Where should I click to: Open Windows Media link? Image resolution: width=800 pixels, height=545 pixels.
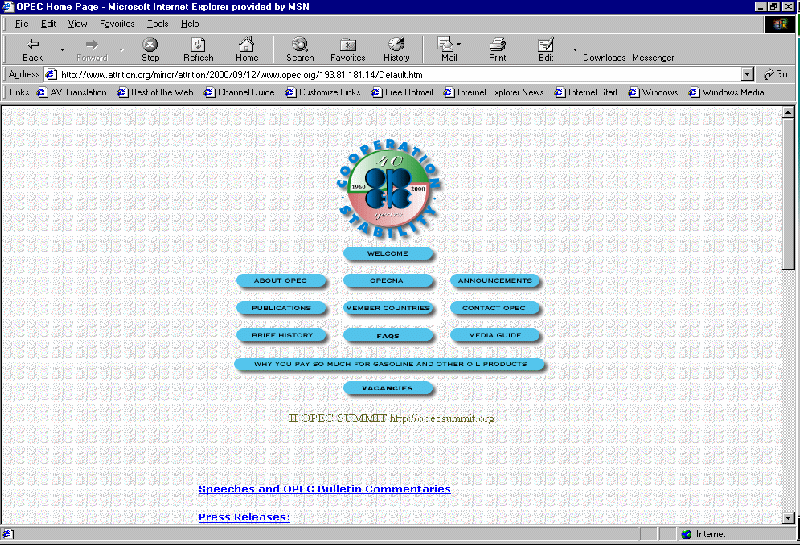[x=727, y=92]
